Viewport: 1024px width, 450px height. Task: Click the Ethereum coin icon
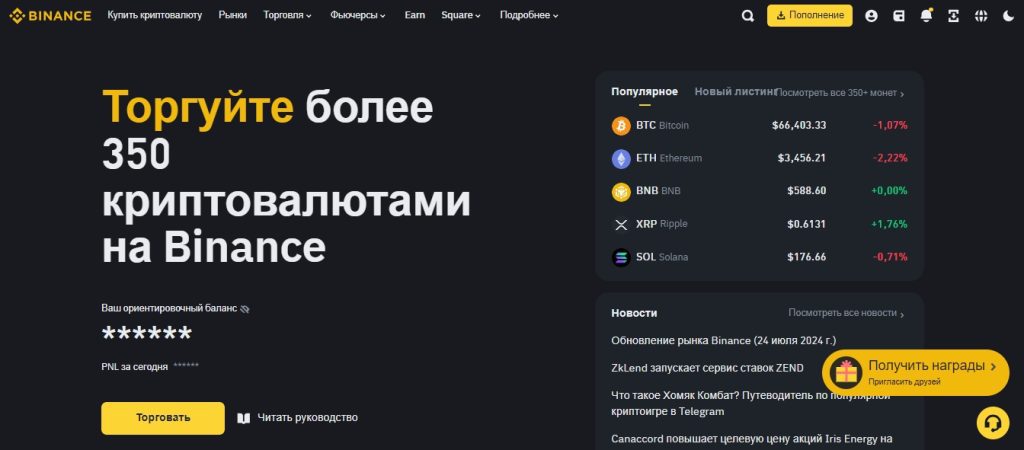pos(621,159)
